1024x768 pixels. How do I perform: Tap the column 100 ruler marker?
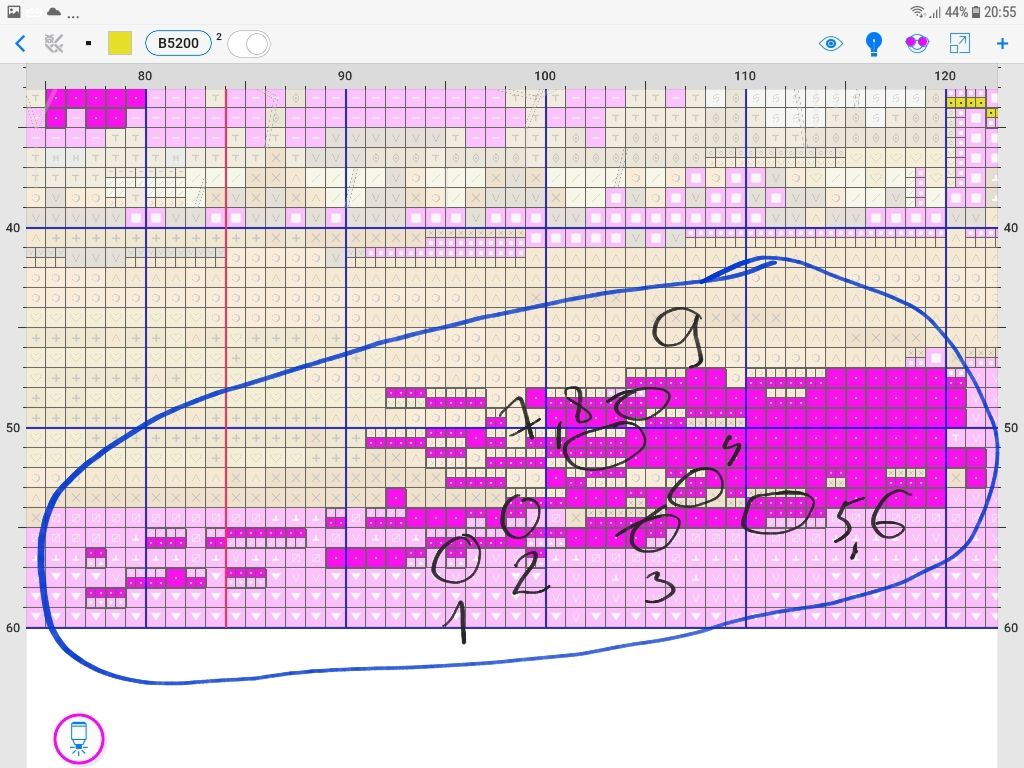(545, 76)
